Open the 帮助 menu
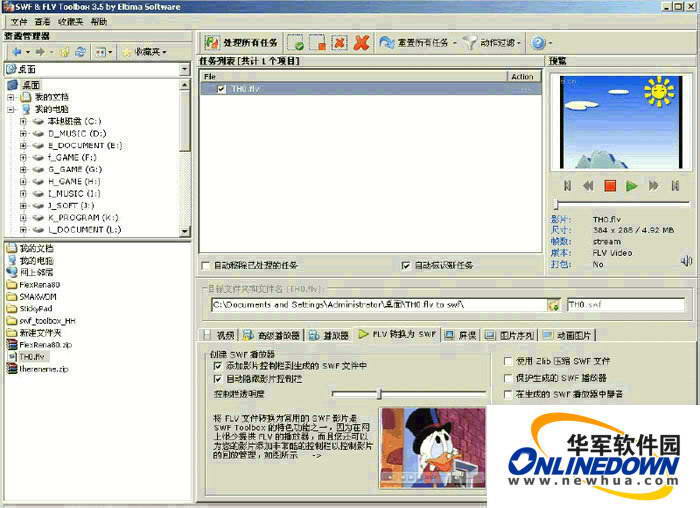Screen dimensions: 700x508 [x=99, y=22]
